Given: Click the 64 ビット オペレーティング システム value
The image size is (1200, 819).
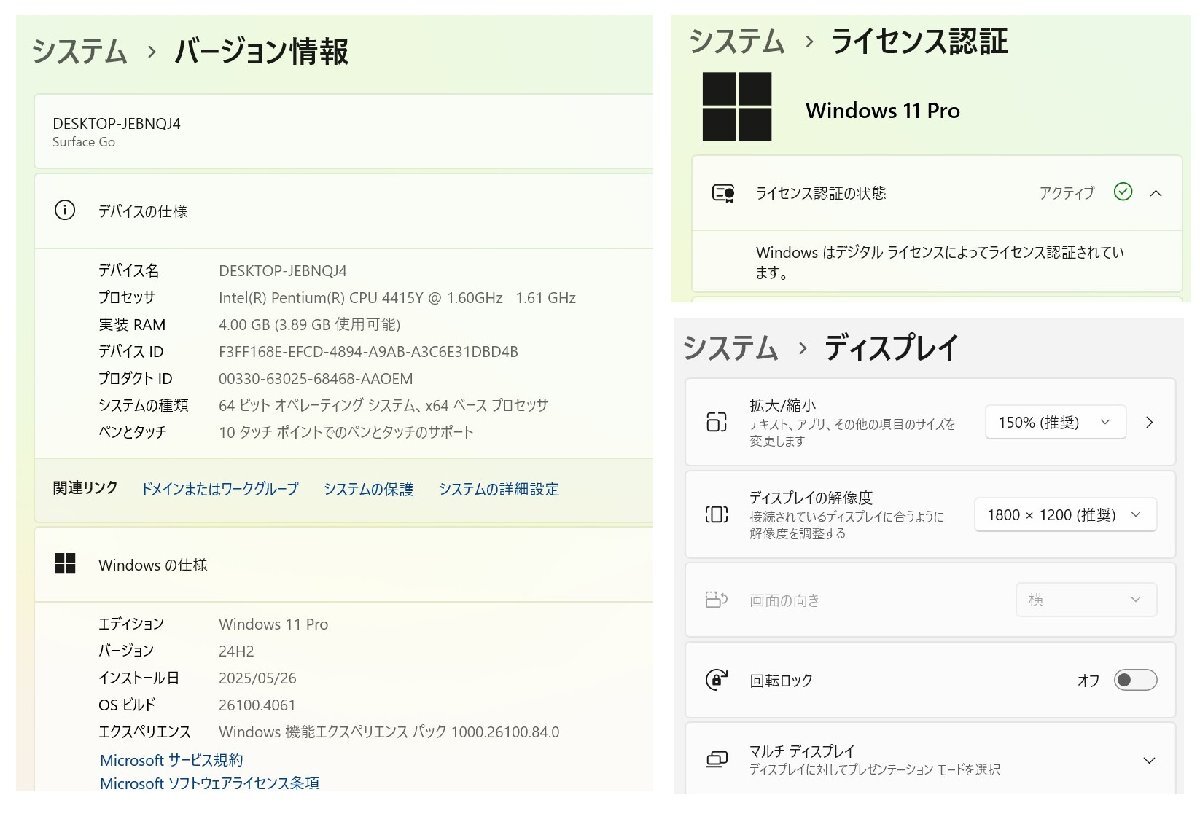Looking at the screenshot, I should coord(383,406).
